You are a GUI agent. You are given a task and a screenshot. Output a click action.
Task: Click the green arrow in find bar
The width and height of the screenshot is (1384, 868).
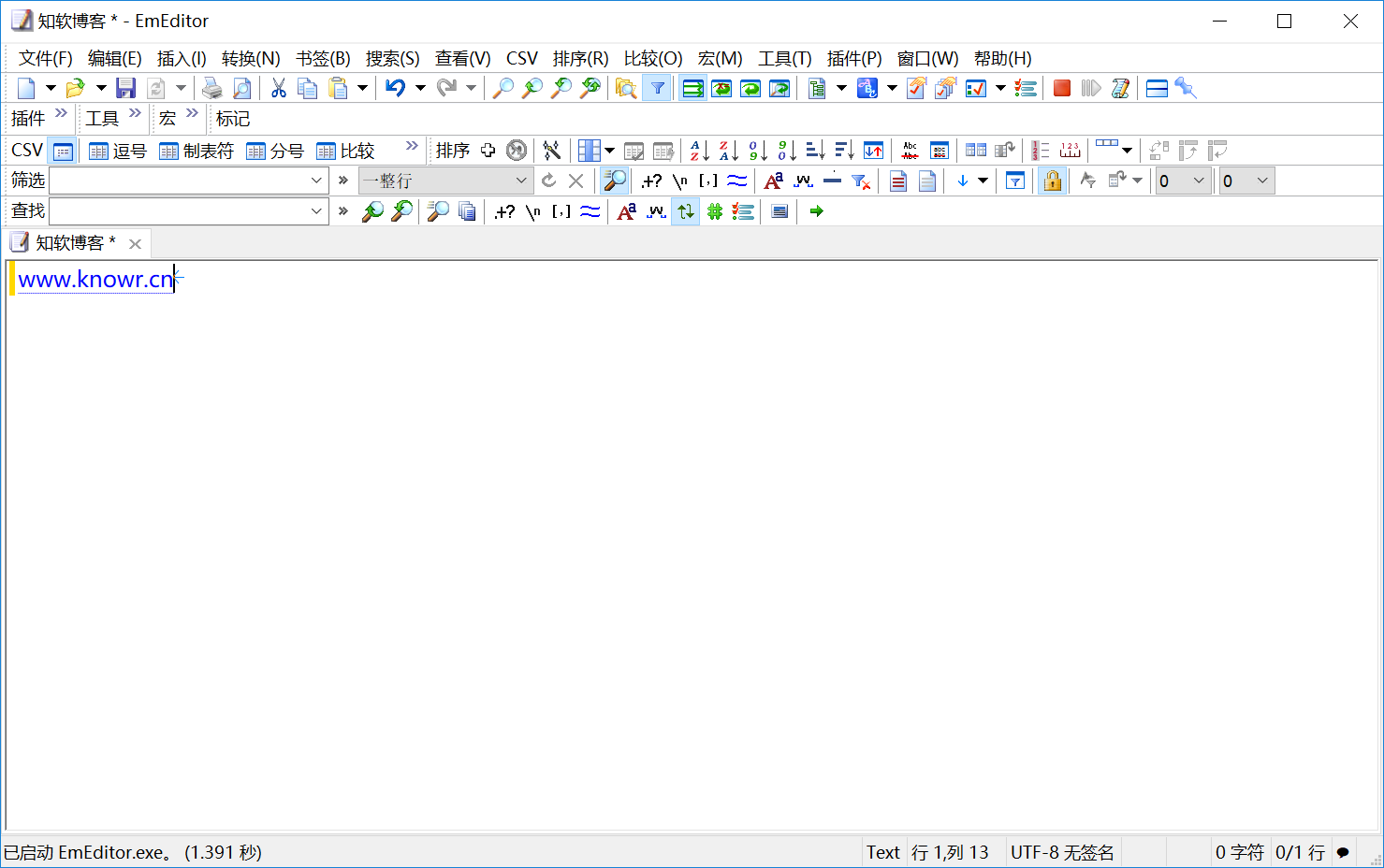pyautogui.click(x=816, y=211)
